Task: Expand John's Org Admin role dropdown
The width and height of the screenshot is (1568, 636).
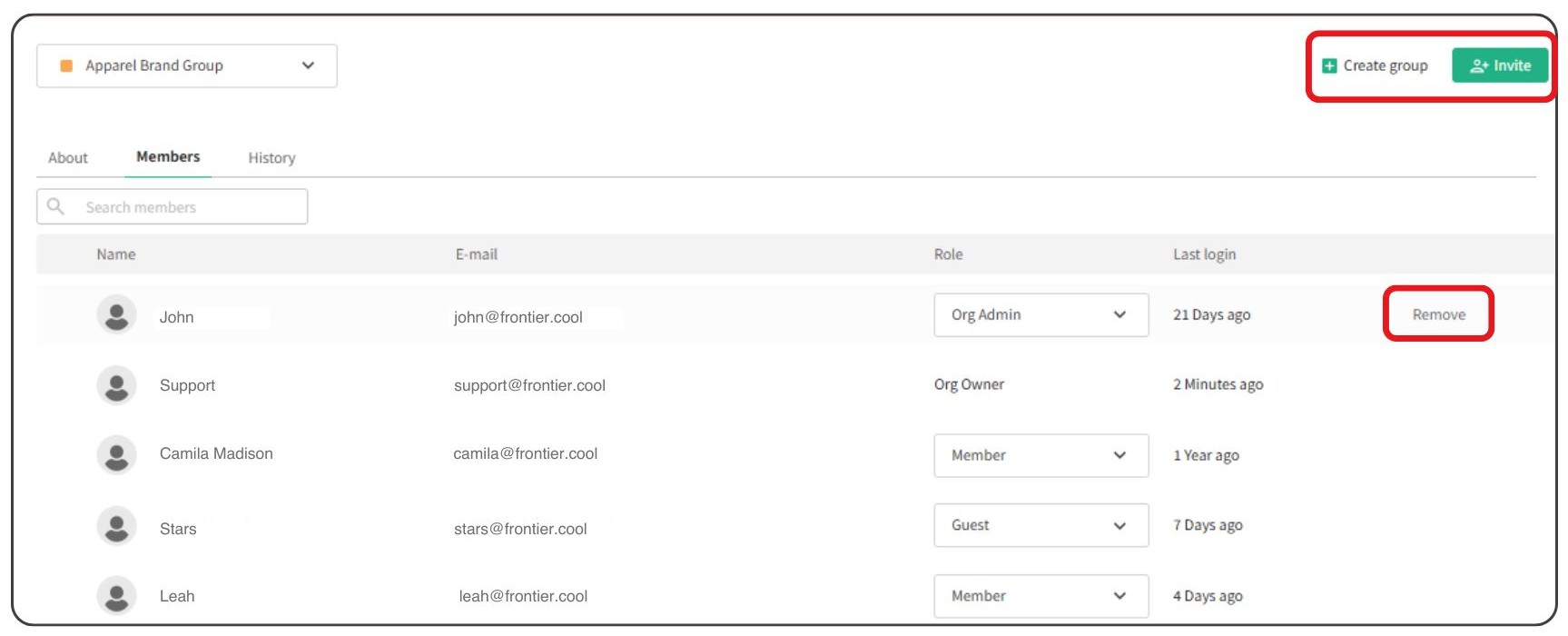Action: tap(1040, 314)
